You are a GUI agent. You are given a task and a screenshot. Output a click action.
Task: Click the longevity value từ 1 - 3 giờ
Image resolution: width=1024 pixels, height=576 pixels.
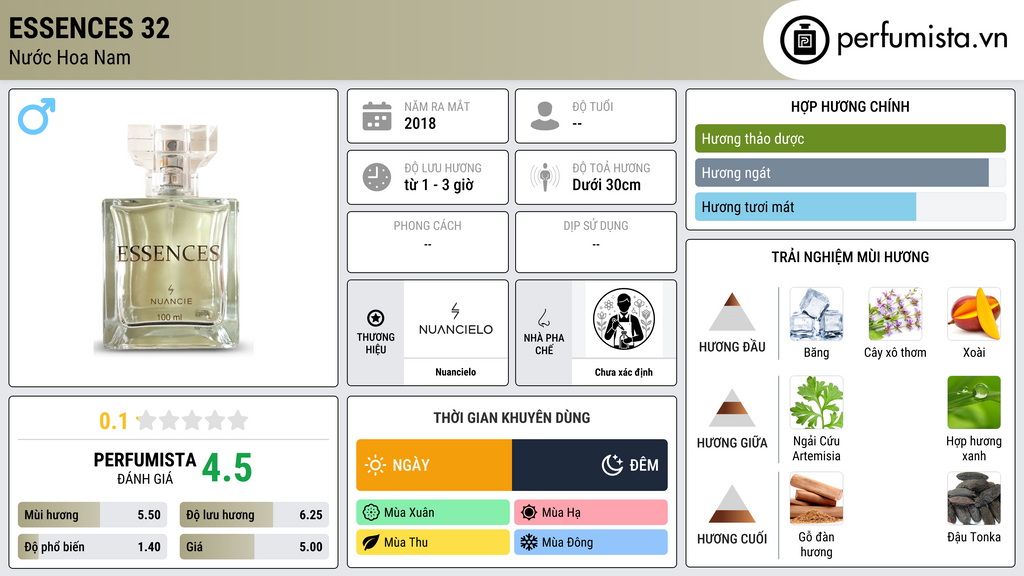tap(439, 185)
